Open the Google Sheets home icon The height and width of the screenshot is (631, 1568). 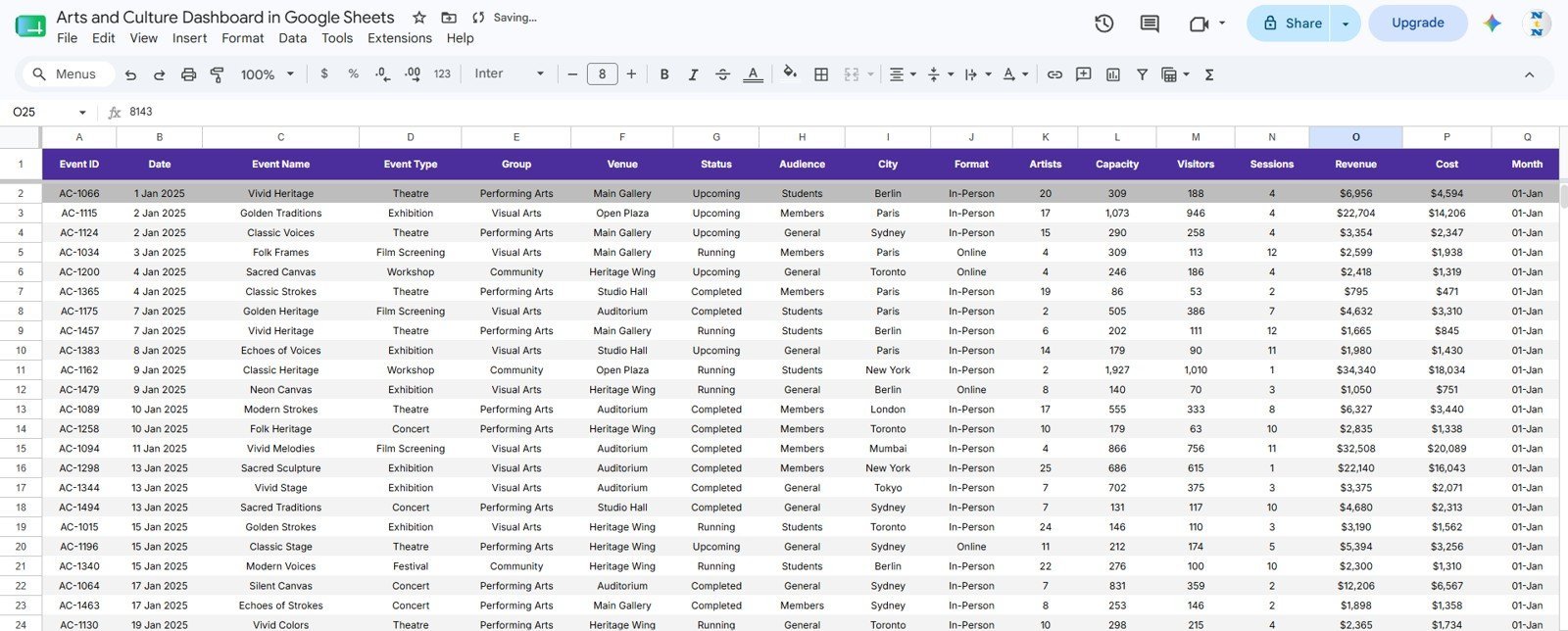pyautogui.click(x=30, y=26)
